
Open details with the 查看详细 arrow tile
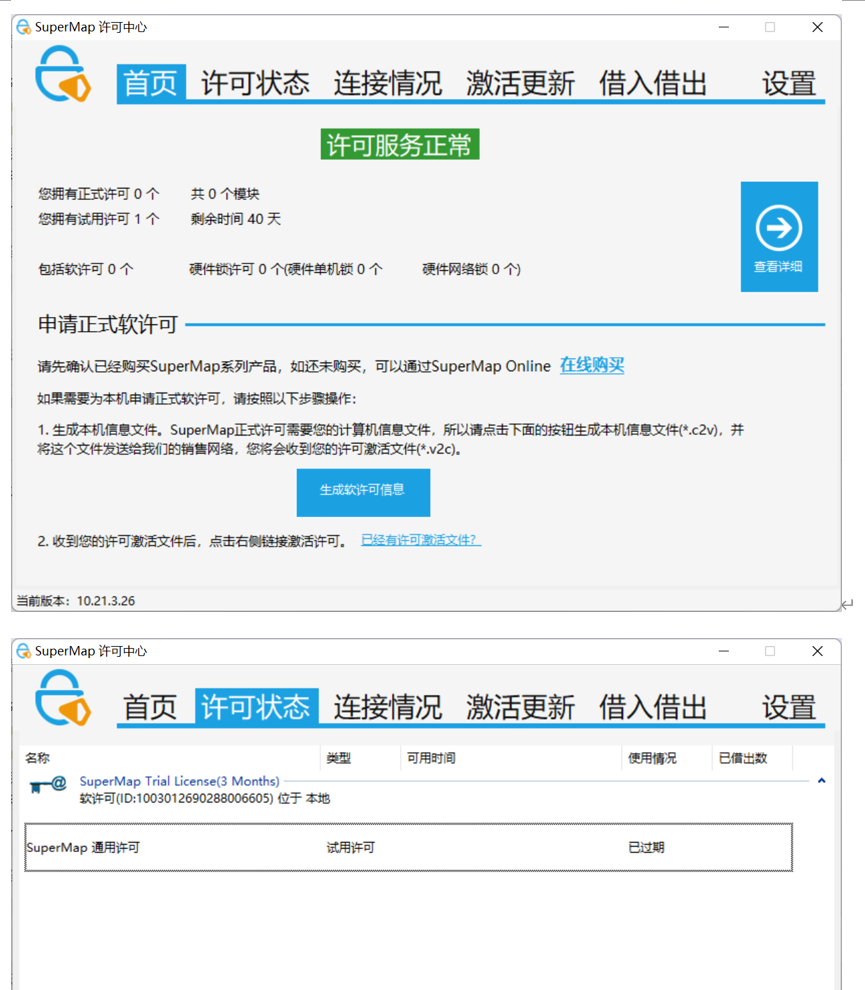[x=779, y=237]
